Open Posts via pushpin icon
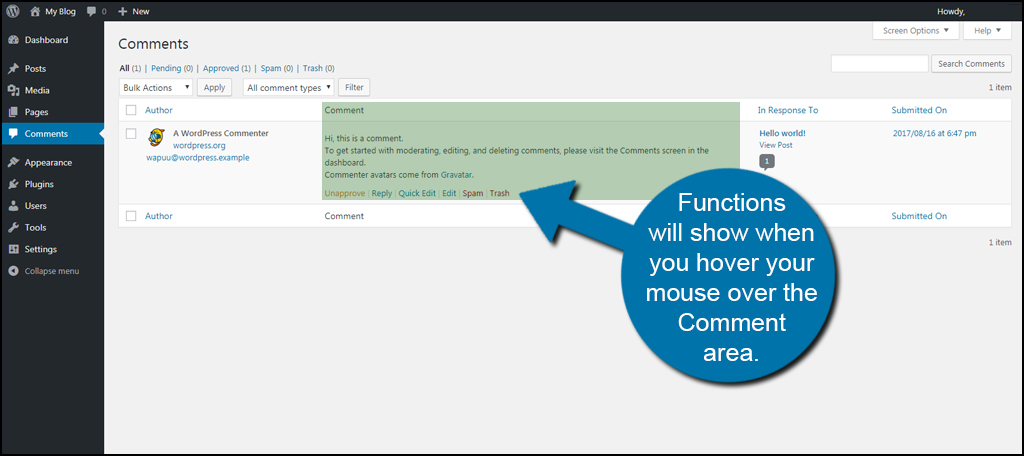The width and height of the screenshot is (1024, 456). (x=12, y=69)
